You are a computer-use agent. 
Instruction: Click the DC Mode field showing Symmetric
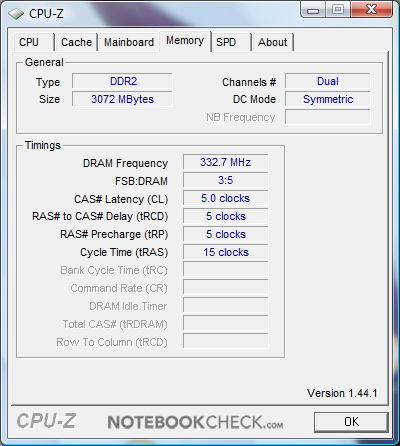point(328,99)
